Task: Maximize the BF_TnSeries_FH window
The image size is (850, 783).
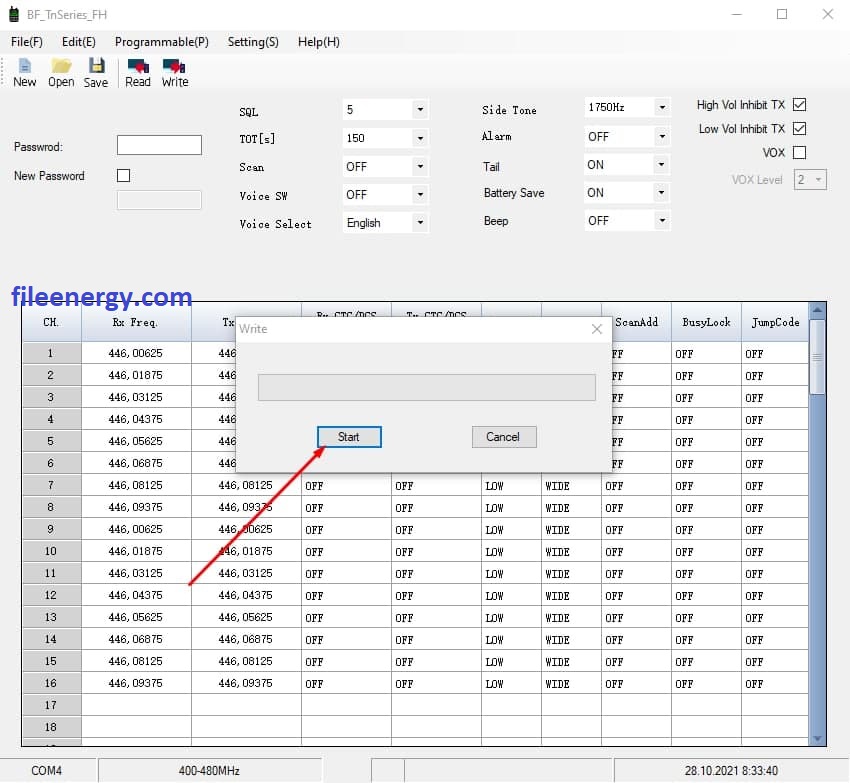Action: point(782,15)
